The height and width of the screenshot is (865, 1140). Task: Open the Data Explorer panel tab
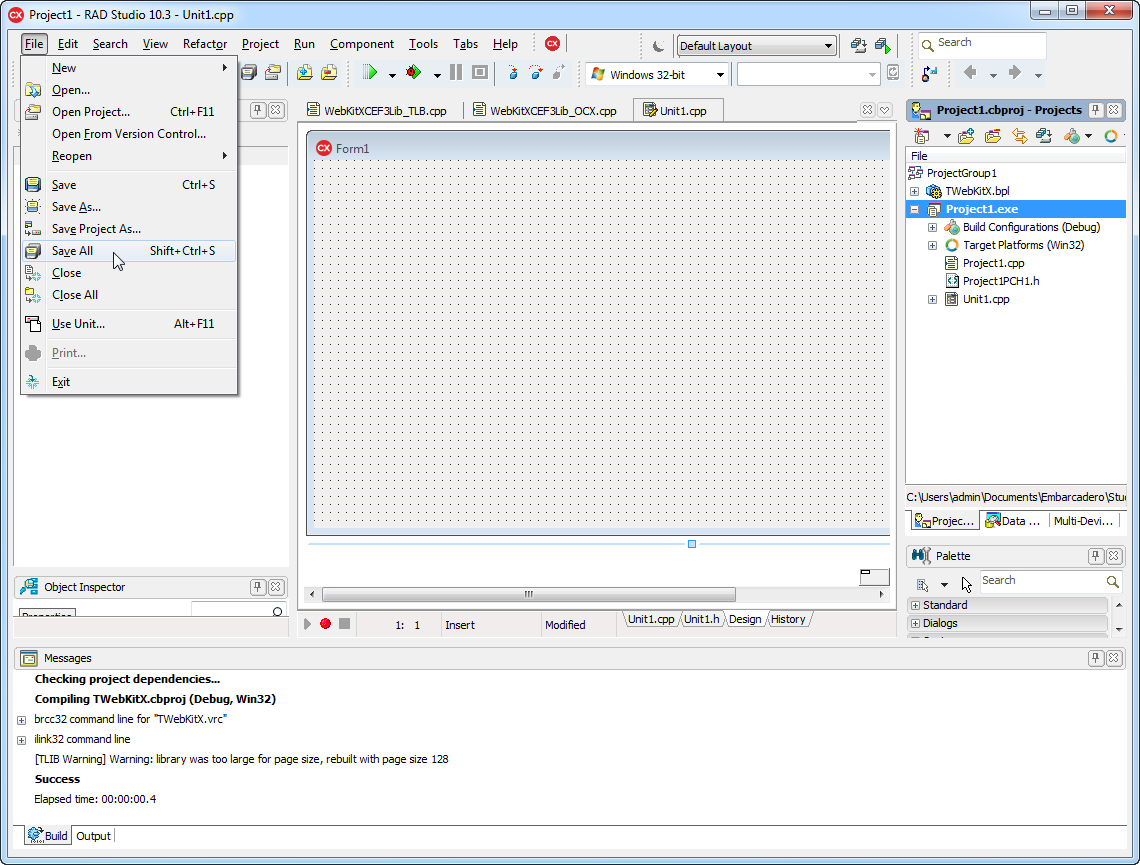(x=1013, y=521)
